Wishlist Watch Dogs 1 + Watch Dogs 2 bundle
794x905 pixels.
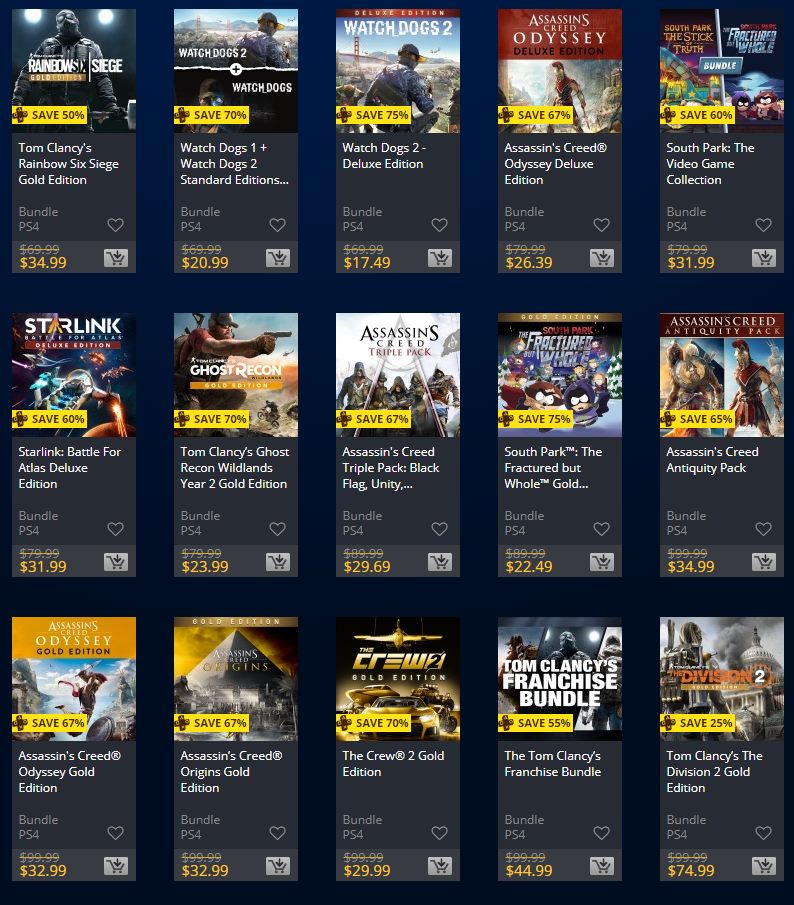[x=278, y=225]
